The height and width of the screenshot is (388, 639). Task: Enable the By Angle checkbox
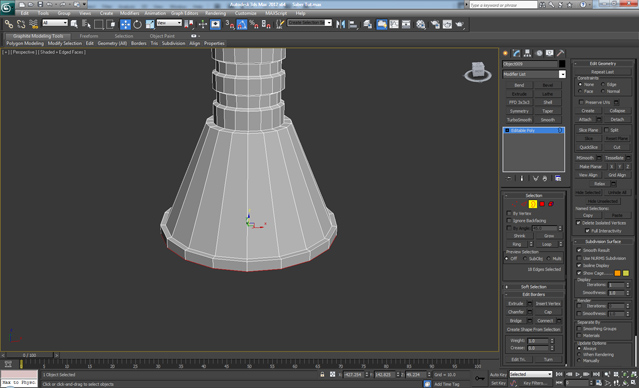[509, 228]
